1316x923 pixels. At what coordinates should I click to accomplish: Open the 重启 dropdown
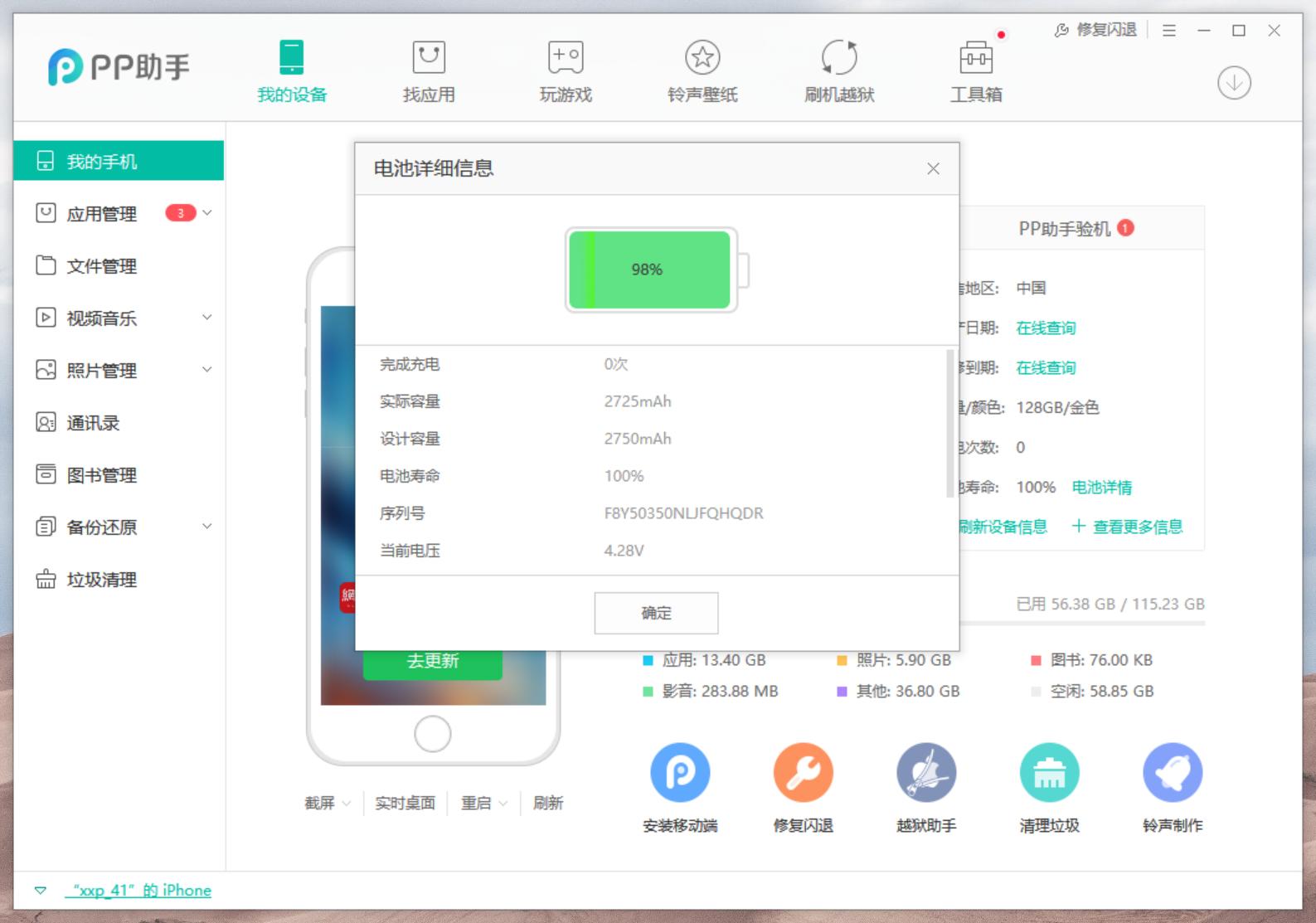(483, 803)
